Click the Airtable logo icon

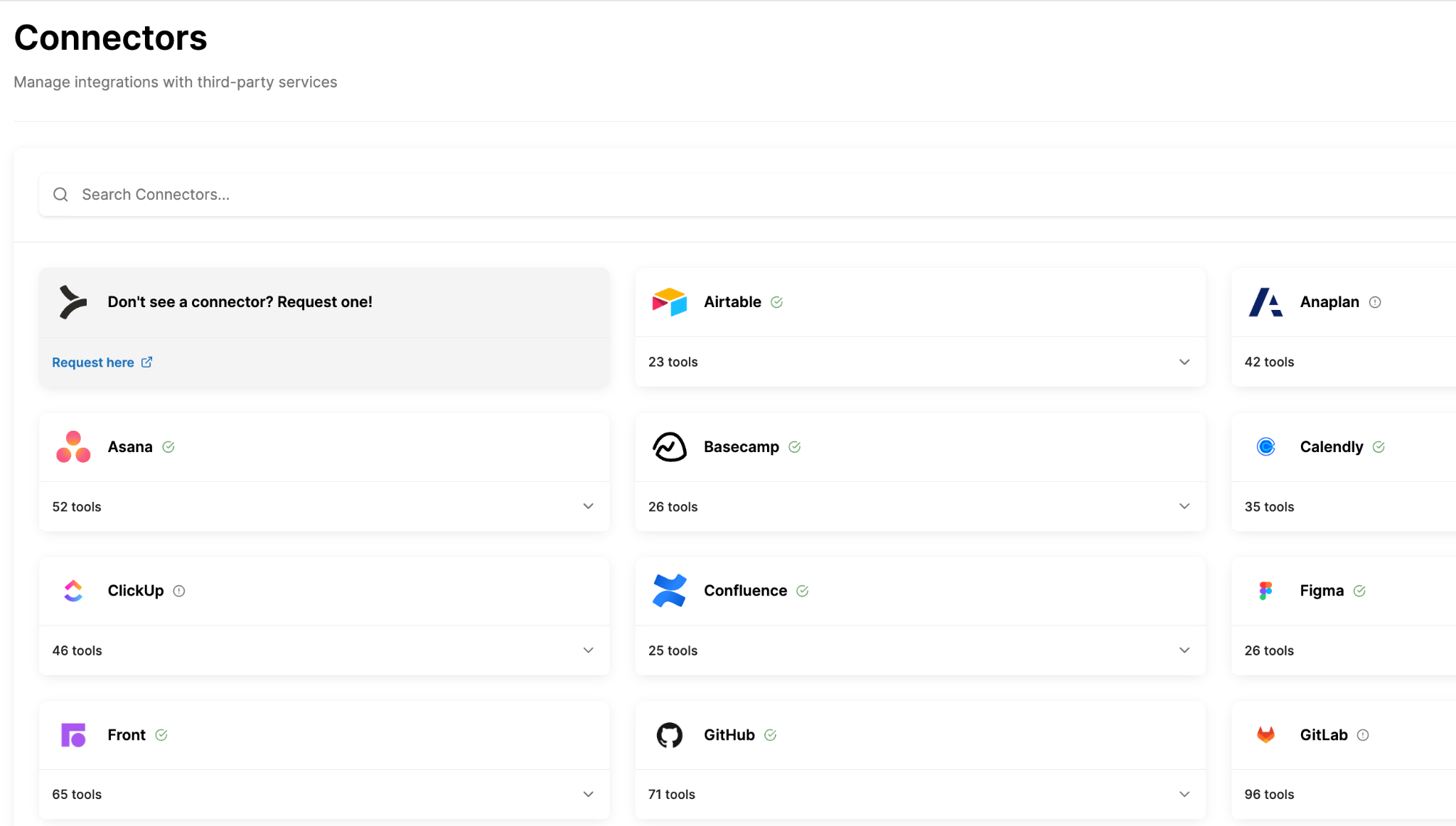669,302
